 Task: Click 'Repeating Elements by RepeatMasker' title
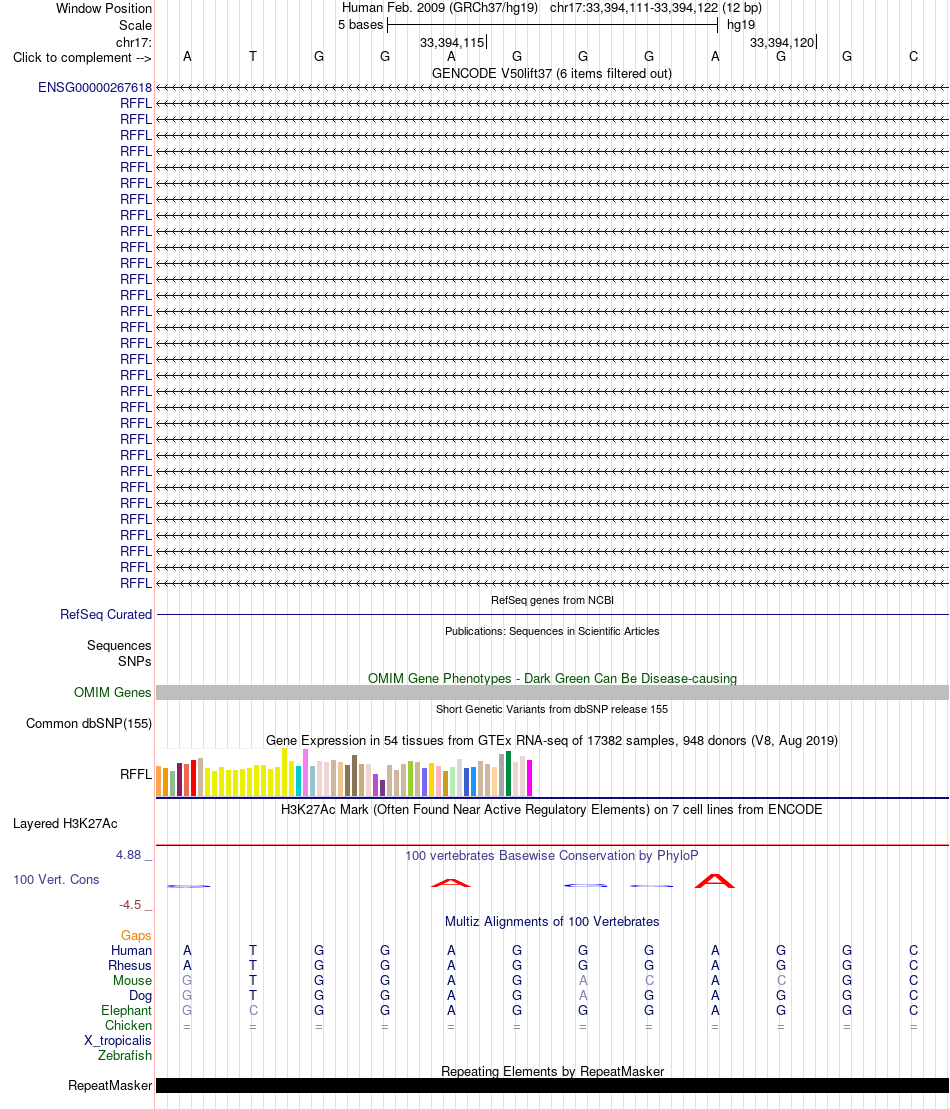[552, 1072]
